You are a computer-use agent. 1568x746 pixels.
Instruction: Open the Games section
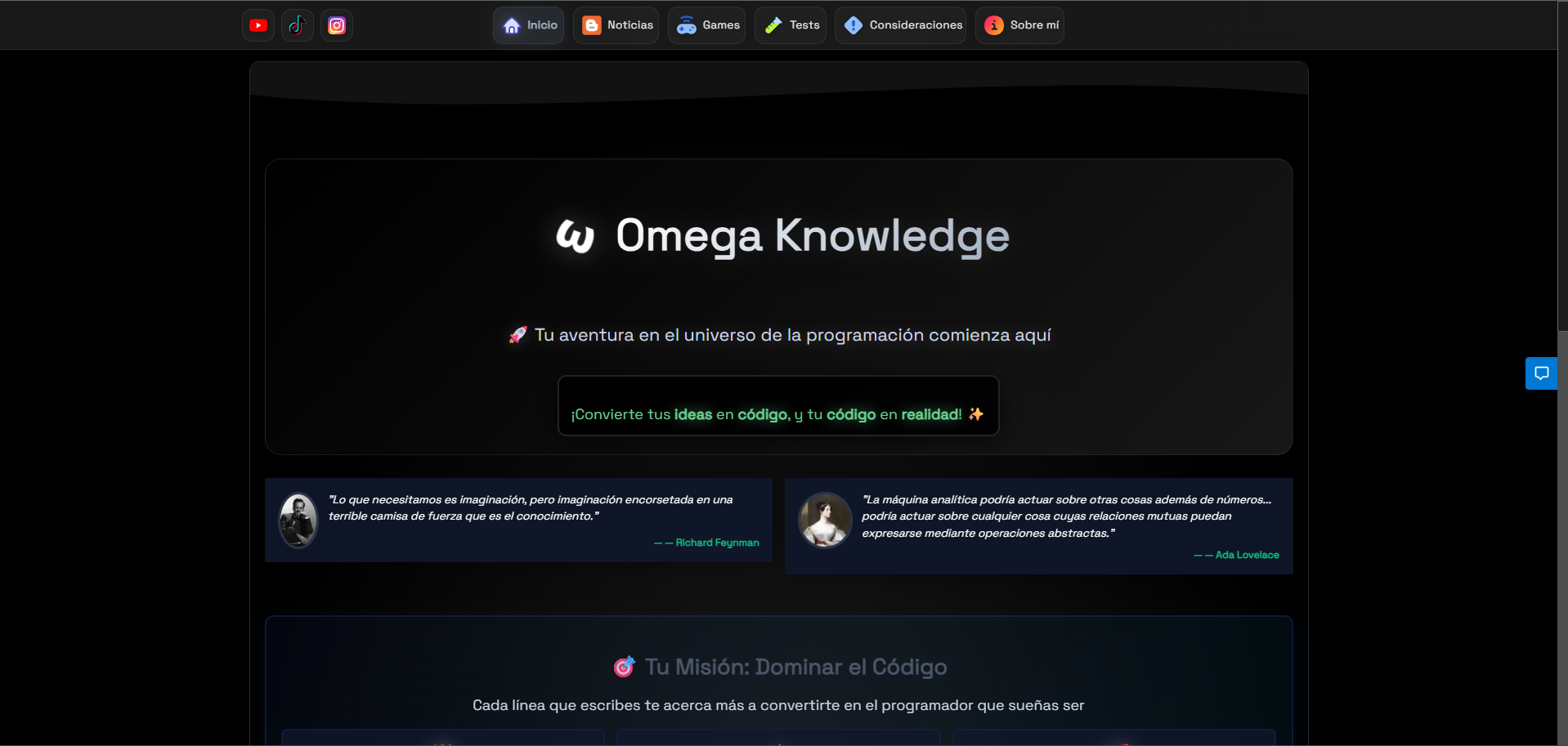[707, 25]
